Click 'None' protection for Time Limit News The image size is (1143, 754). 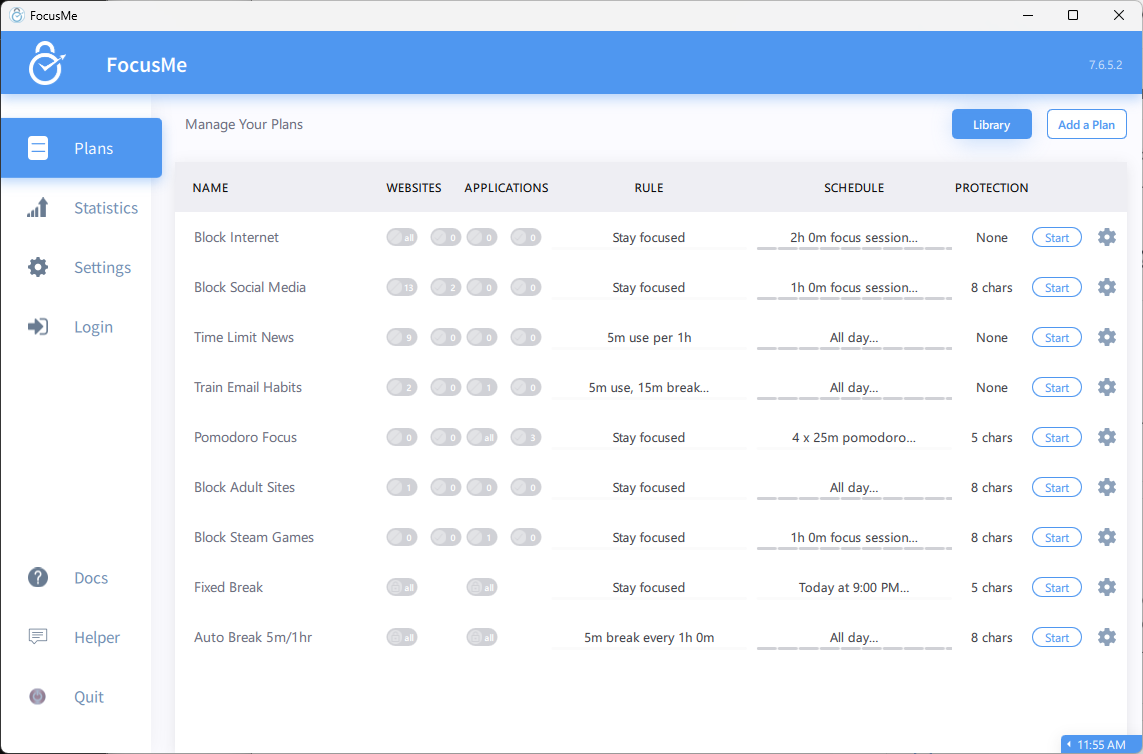click(991, 337)
